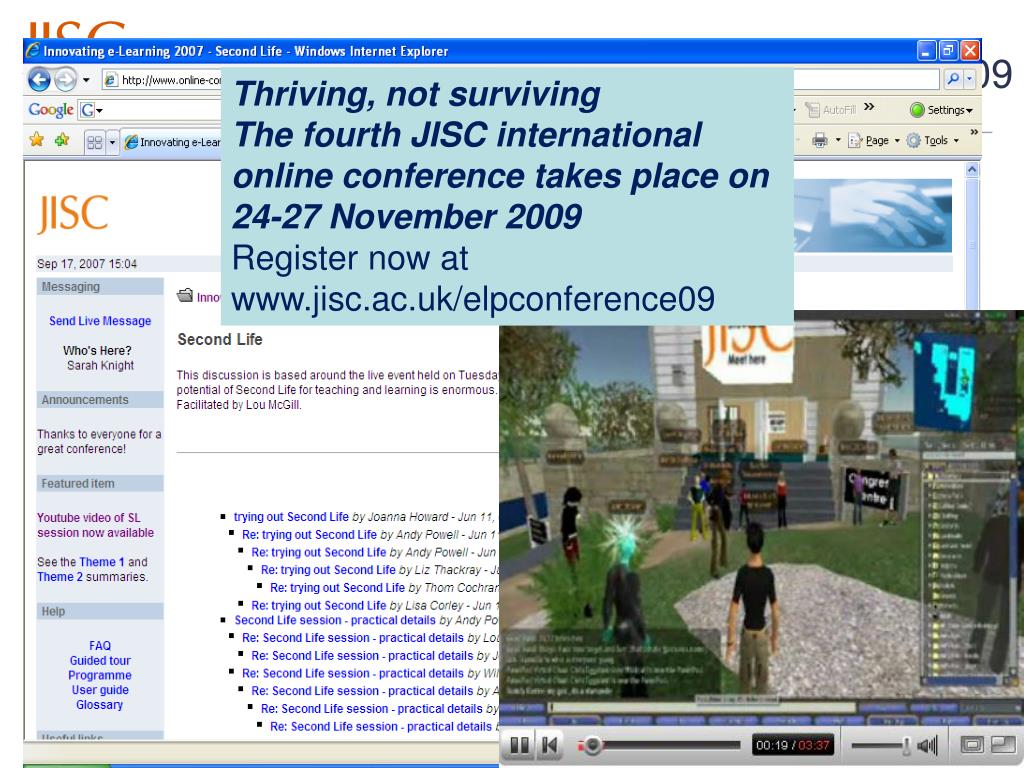Open the Page menu dropdown
The image size is (1024, 768).
(x=874, y=140)
